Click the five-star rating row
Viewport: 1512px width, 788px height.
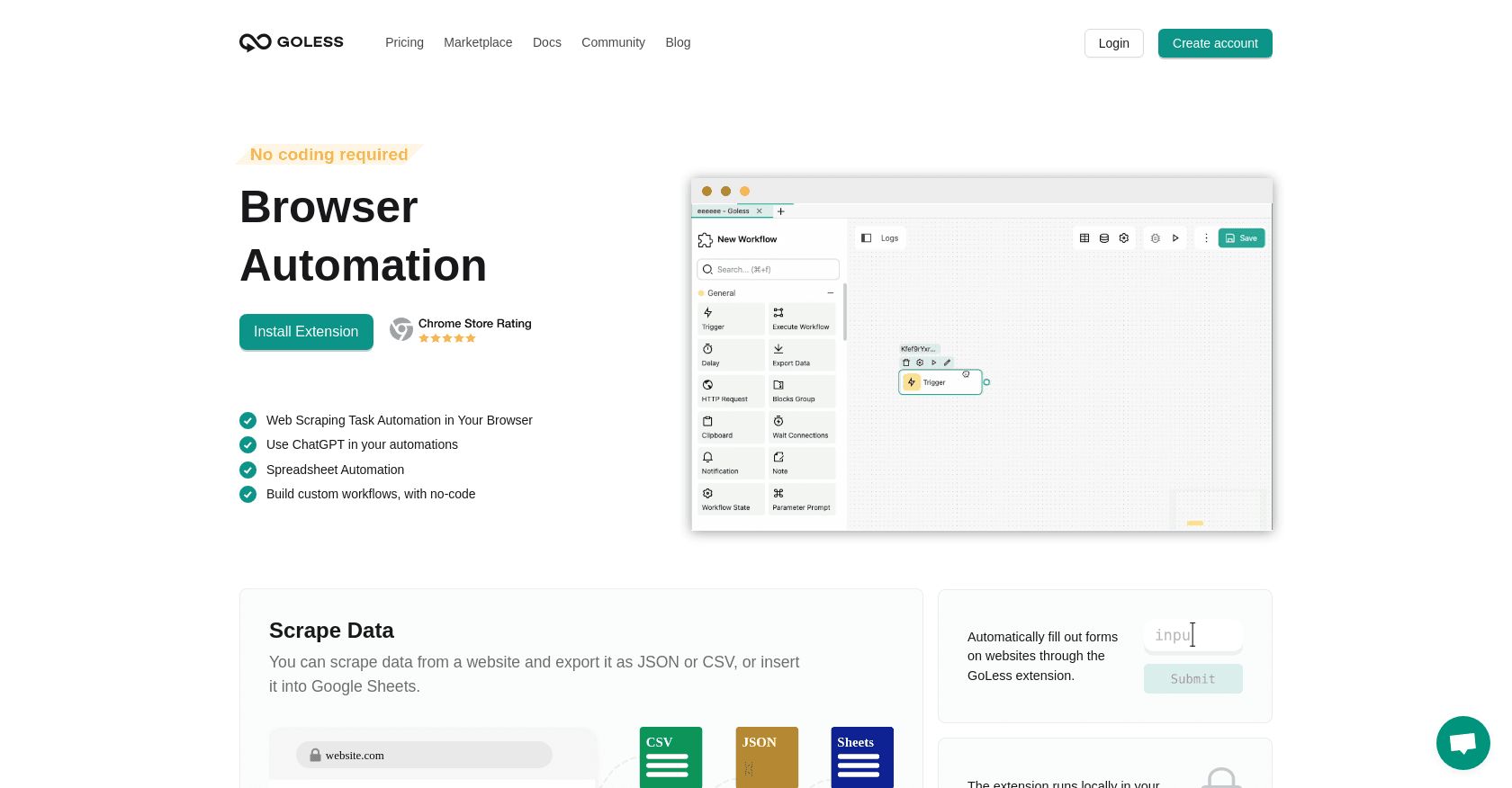[447, 338]
